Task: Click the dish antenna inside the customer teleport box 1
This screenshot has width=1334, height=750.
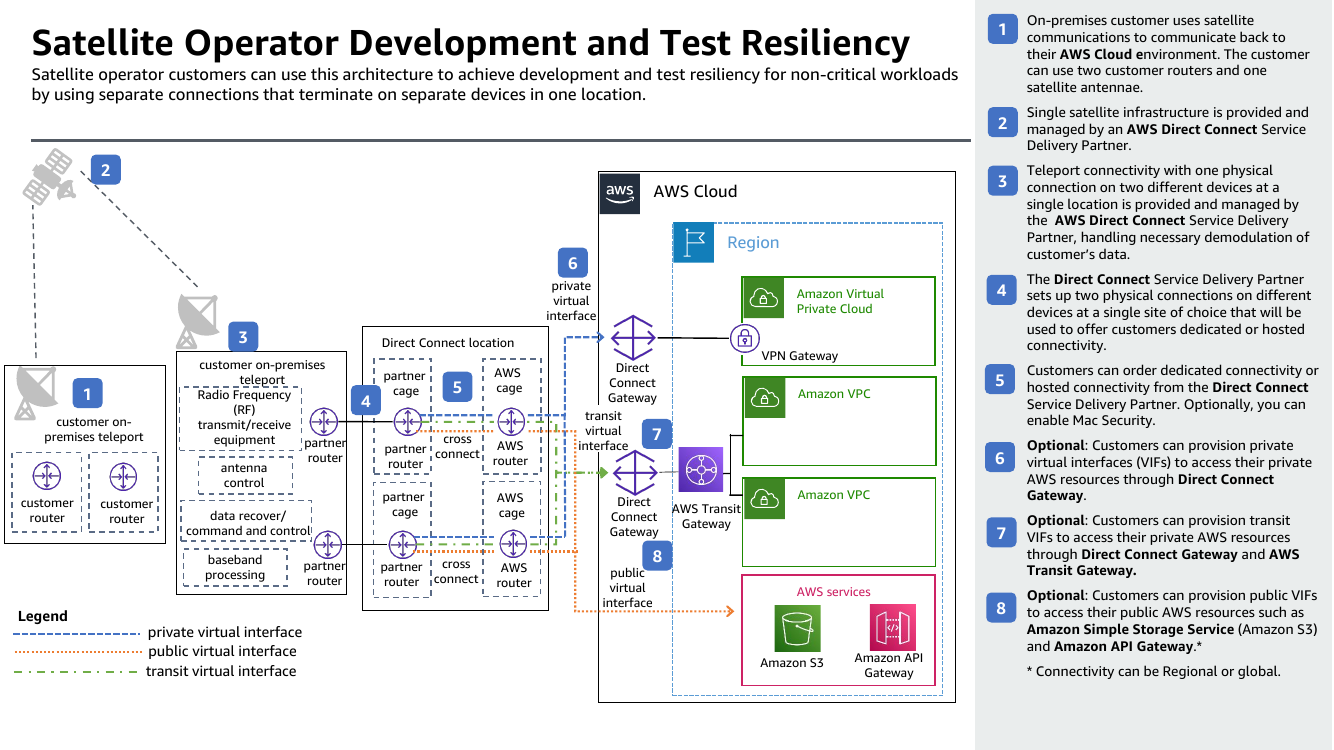Action: point(37,392)
